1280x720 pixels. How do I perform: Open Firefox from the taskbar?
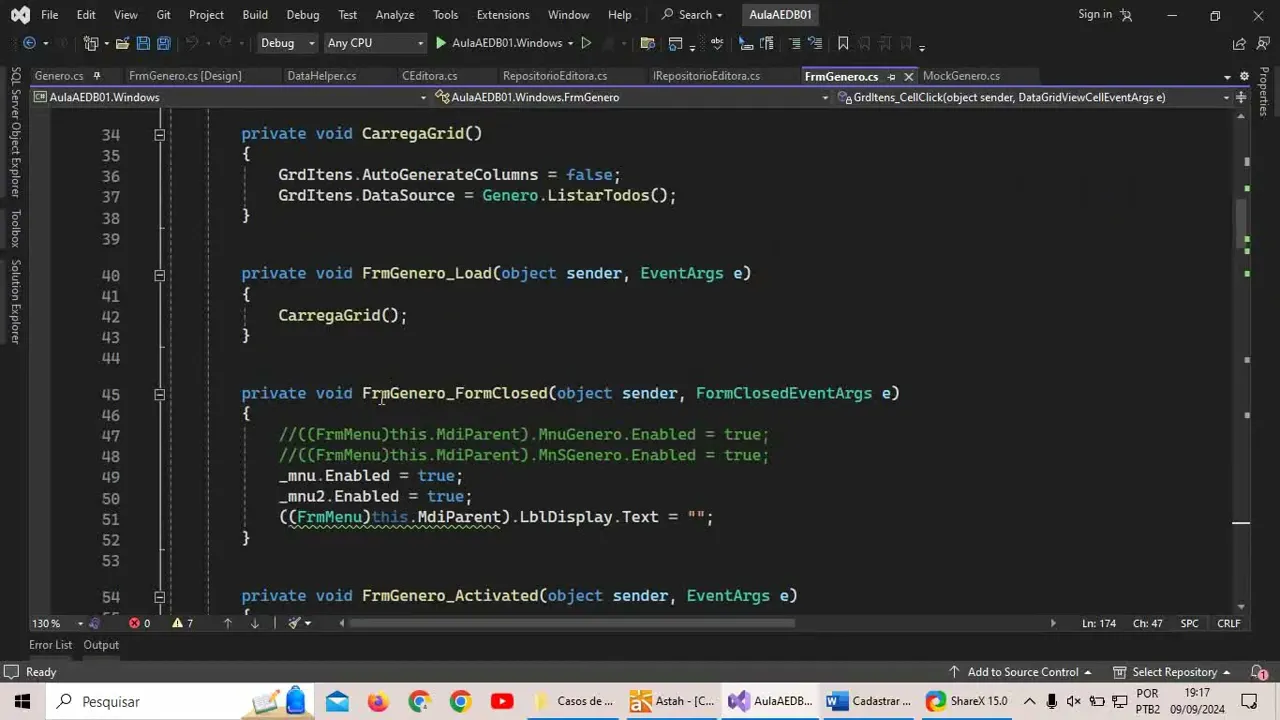pyautogui.click(x=378, y=701)
